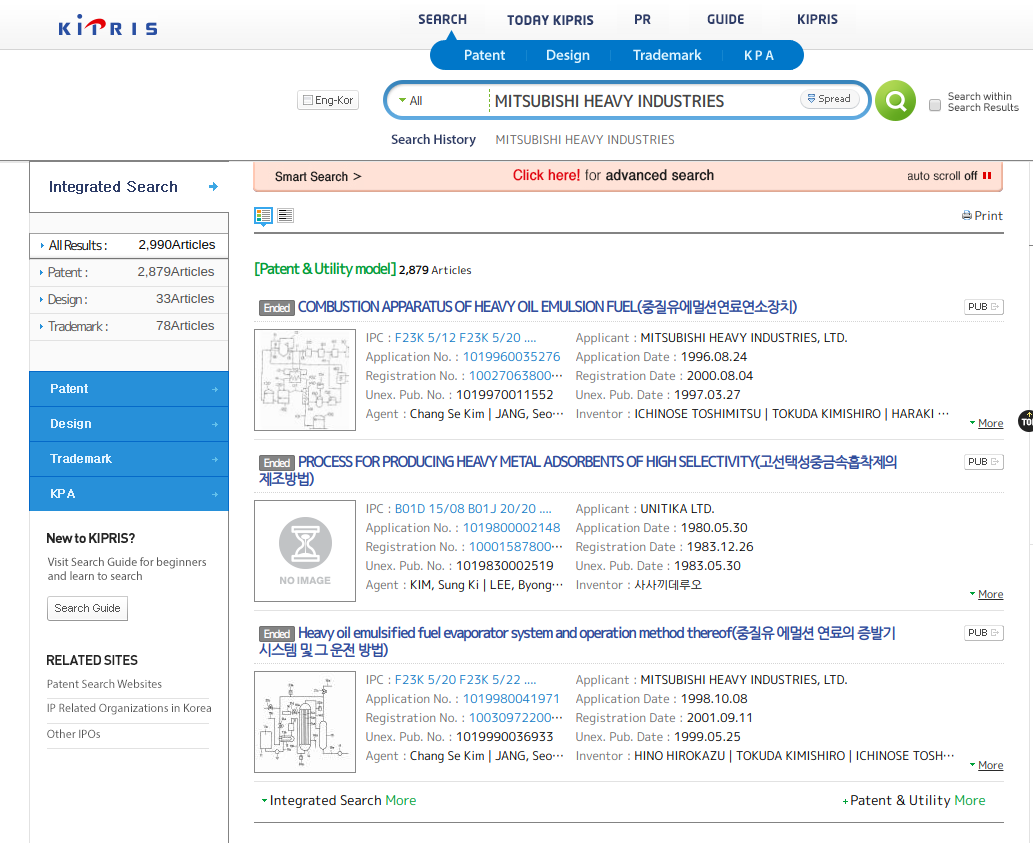Open drawing thumbnail of evaporator system patent
Viewport: 1033px width, 843px height.
tap(305, 722)
